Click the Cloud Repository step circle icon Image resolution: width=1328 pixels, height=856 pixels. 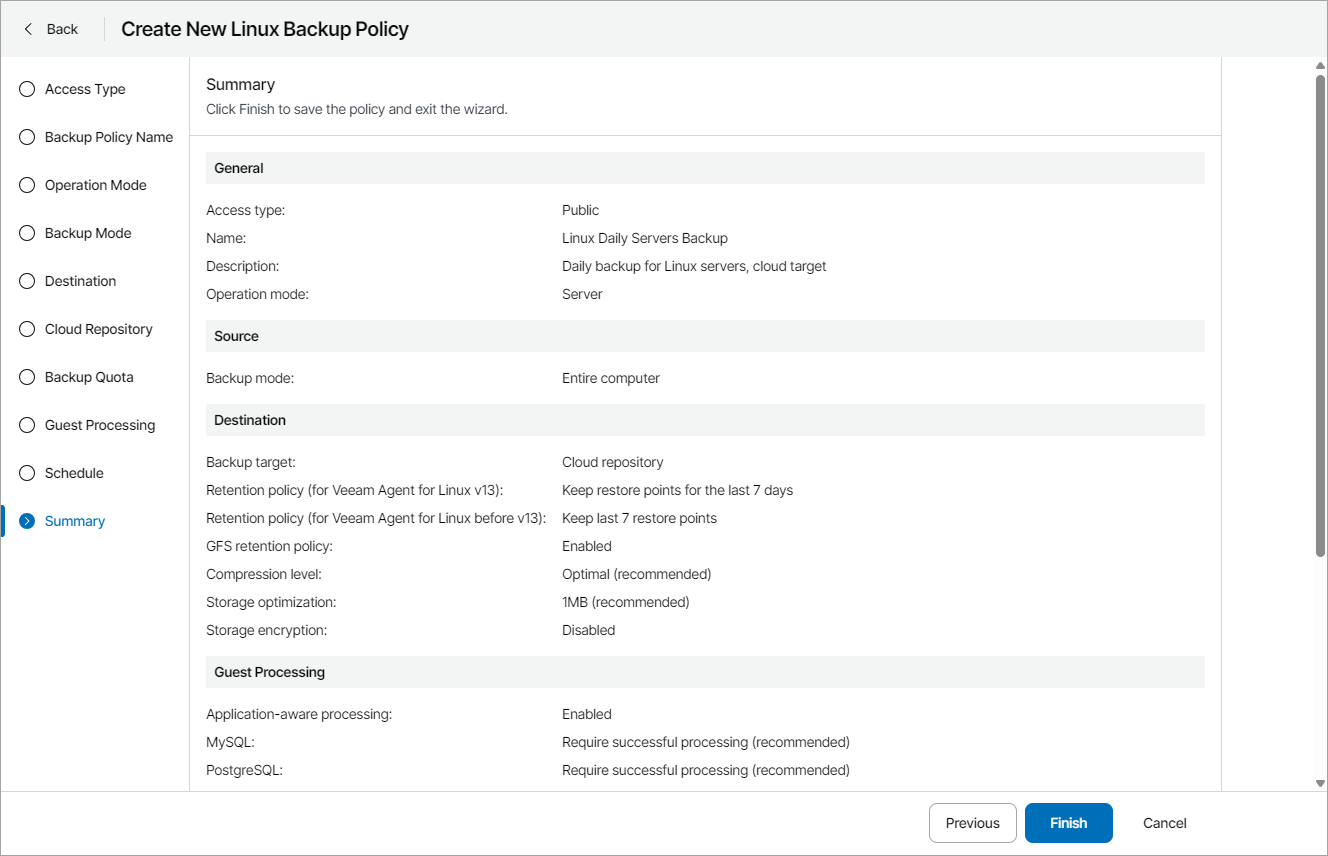coord(27,329)
